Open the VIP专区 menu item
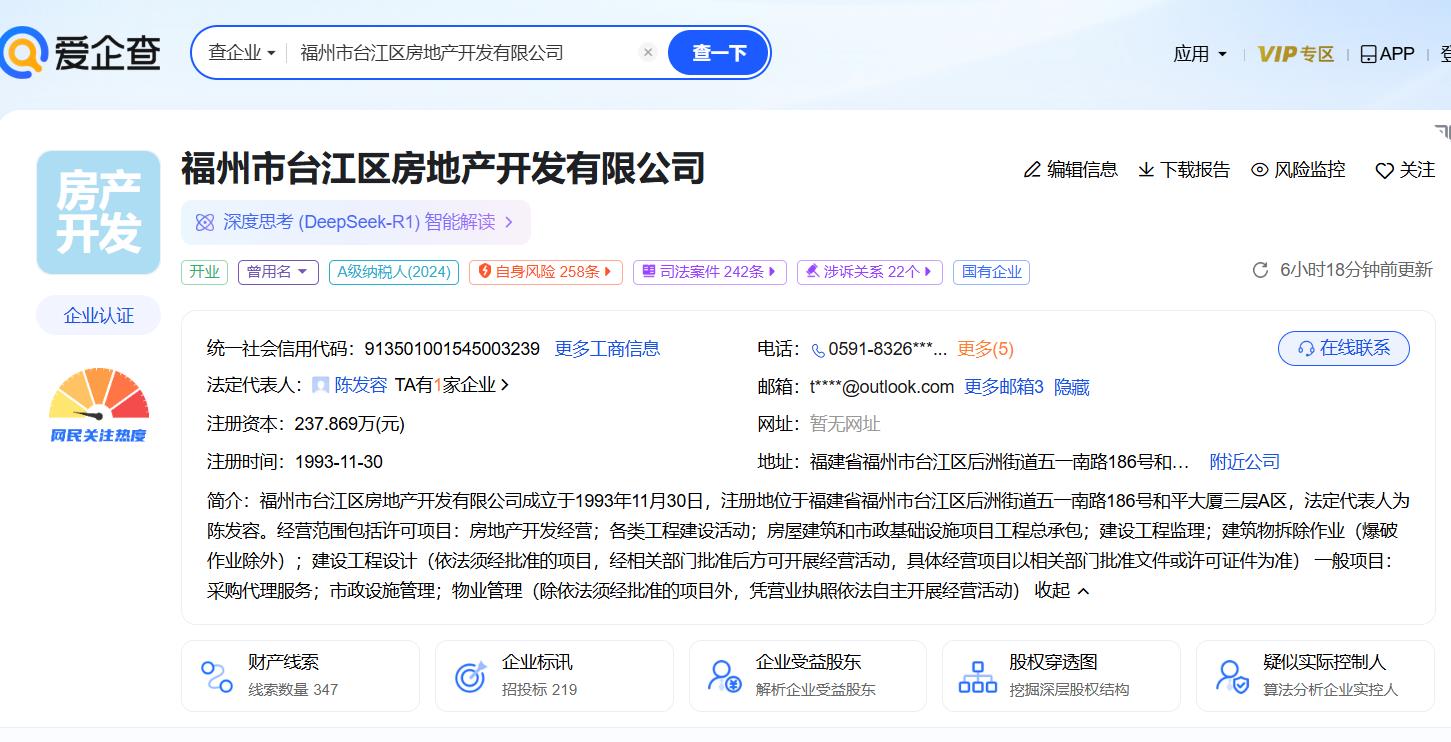The image size is (1451, 742). [x=1295, y=54]
